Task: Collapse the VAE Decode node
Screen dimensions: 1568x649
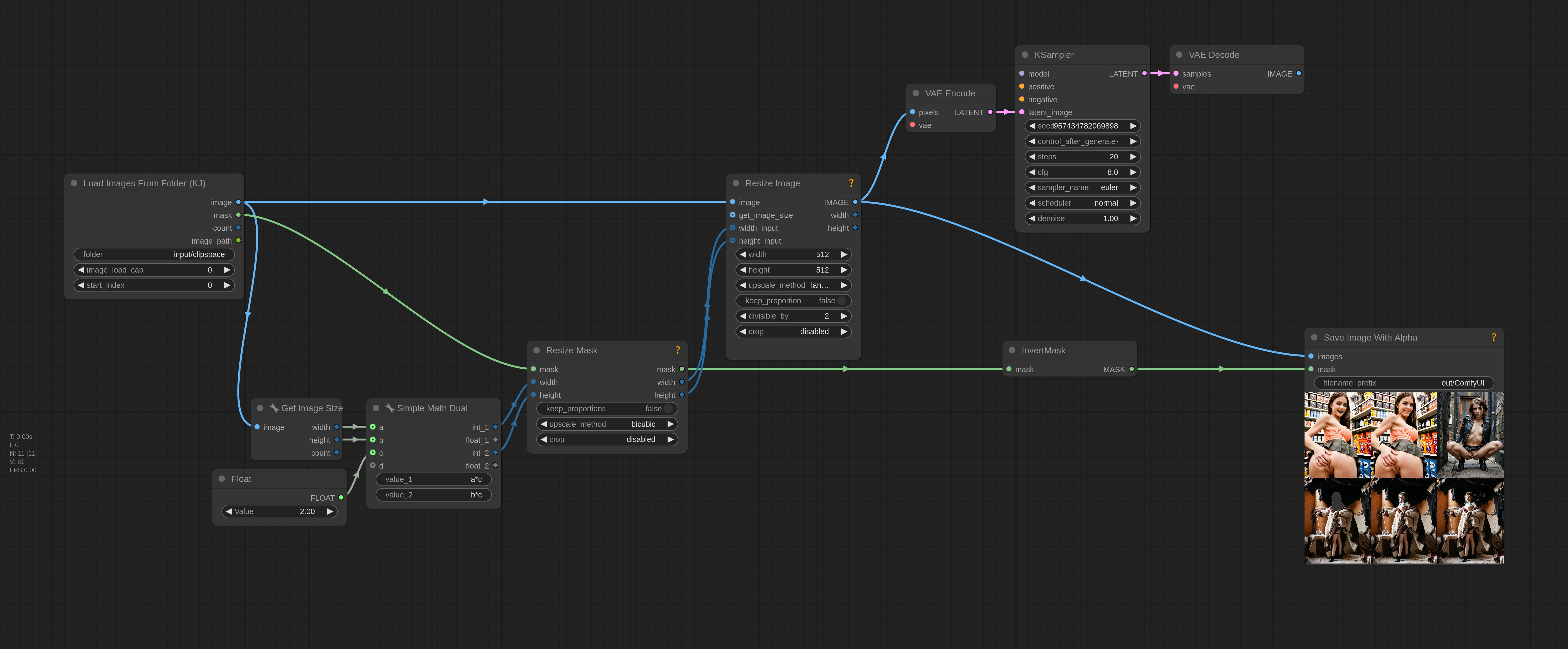Action: (x=1179, y=55)
